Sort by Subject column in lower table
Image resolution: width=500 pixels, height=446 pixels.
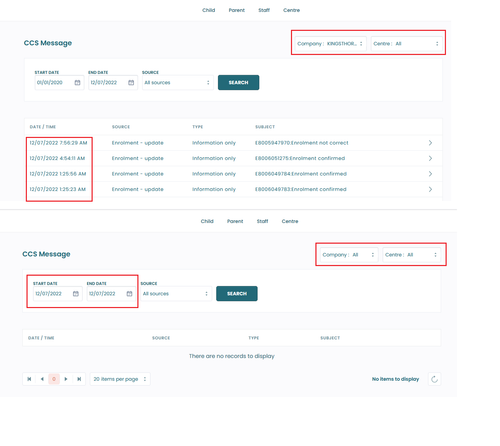click(x=330, y=338)
